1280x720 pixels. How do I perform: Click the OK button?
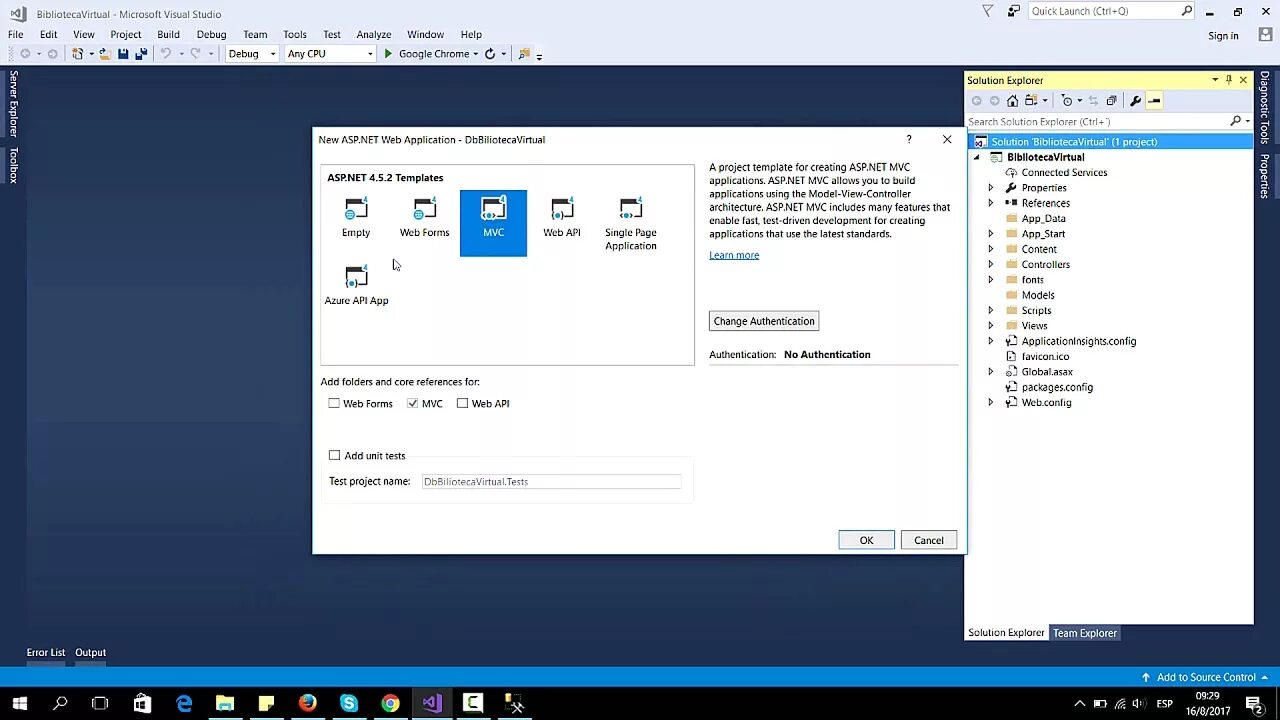coord(866,540)
